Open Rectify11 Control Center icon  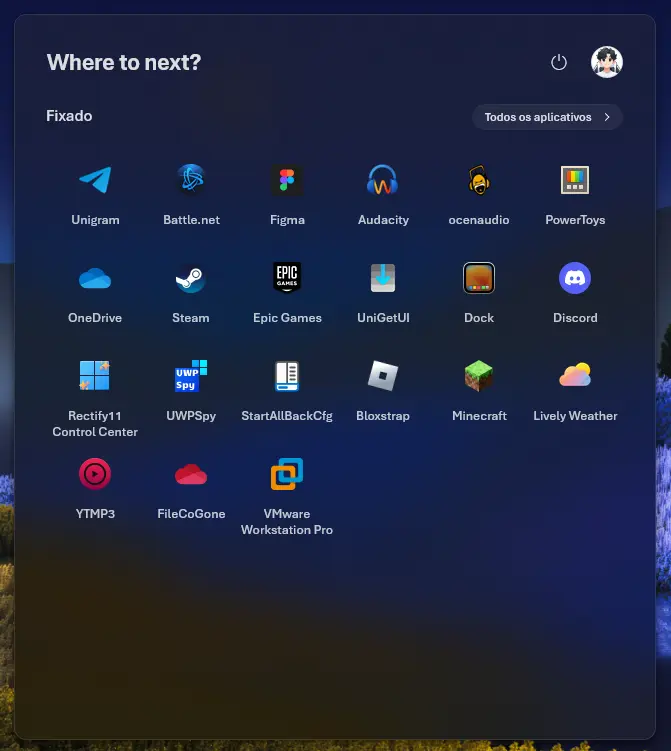(x=95, y=376)
